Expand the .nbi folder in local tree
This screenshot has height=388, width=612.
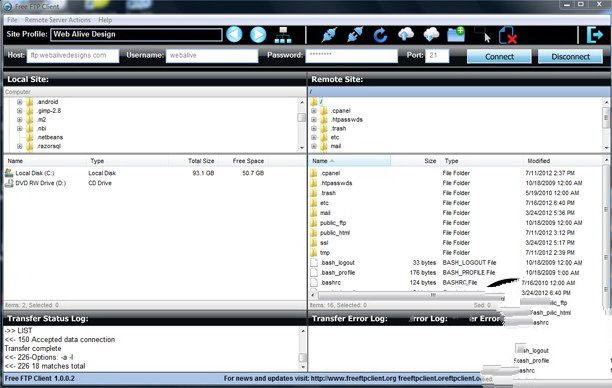(x=20, y=128)
